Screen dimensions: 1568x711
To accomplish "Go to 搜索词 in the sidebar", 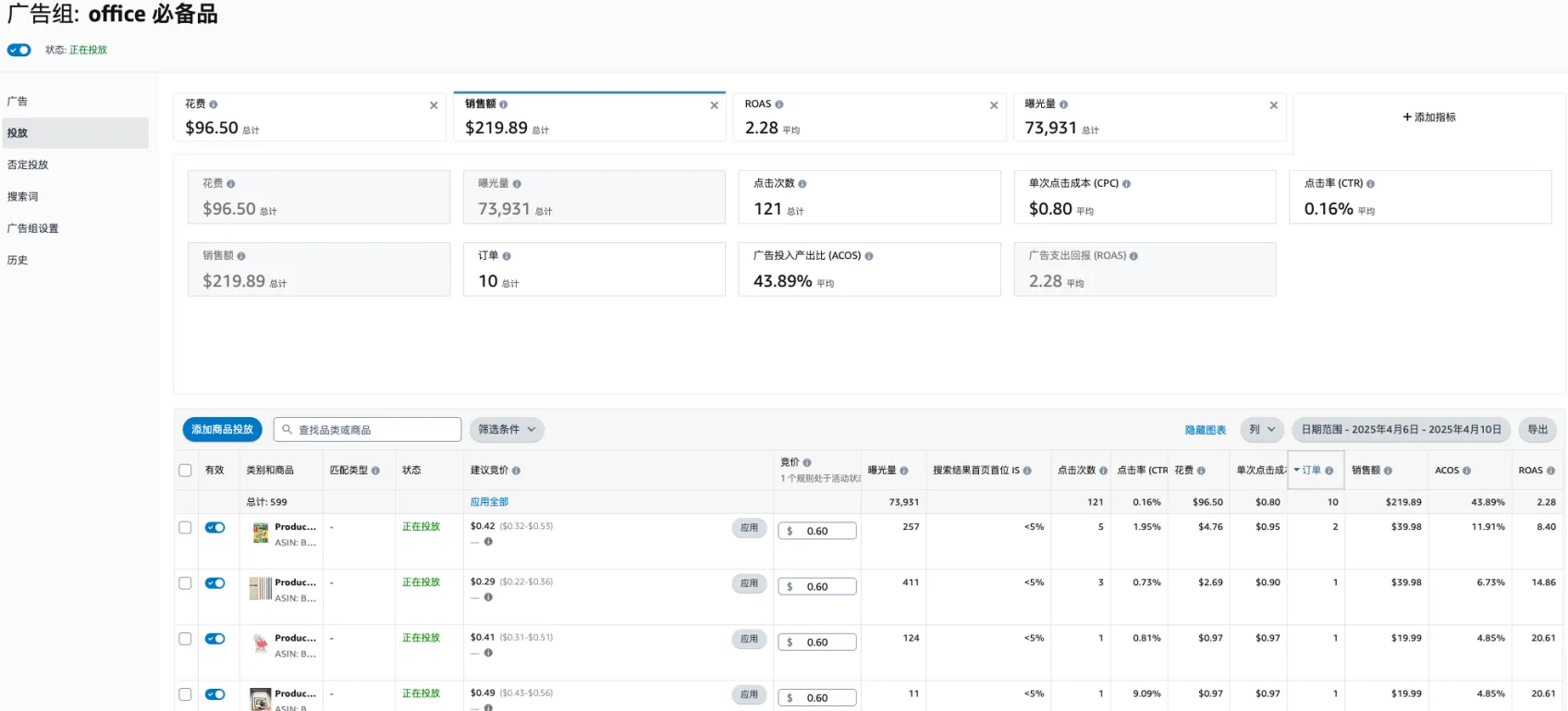I will click(23, 197).
